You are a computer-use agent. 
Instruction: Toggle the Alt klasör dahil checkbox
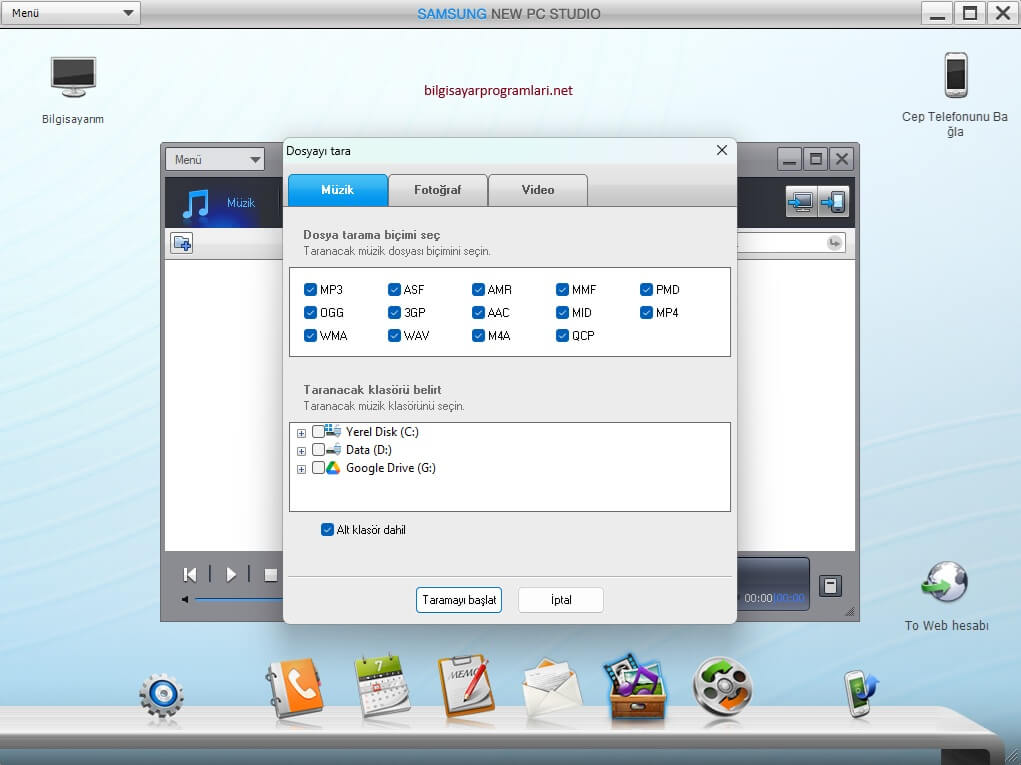pos(328,529)
